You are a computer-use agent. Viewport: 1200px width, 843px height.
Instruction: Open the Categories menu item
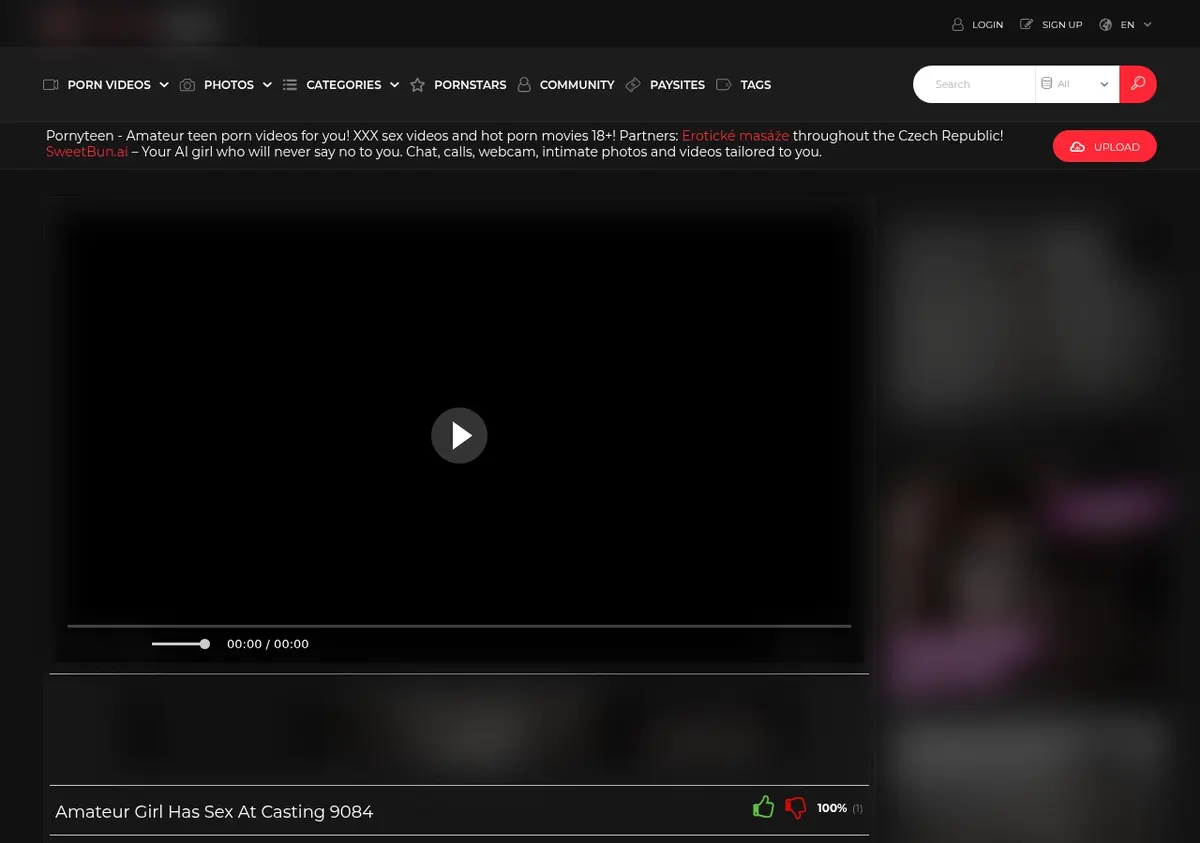[344, 85]
